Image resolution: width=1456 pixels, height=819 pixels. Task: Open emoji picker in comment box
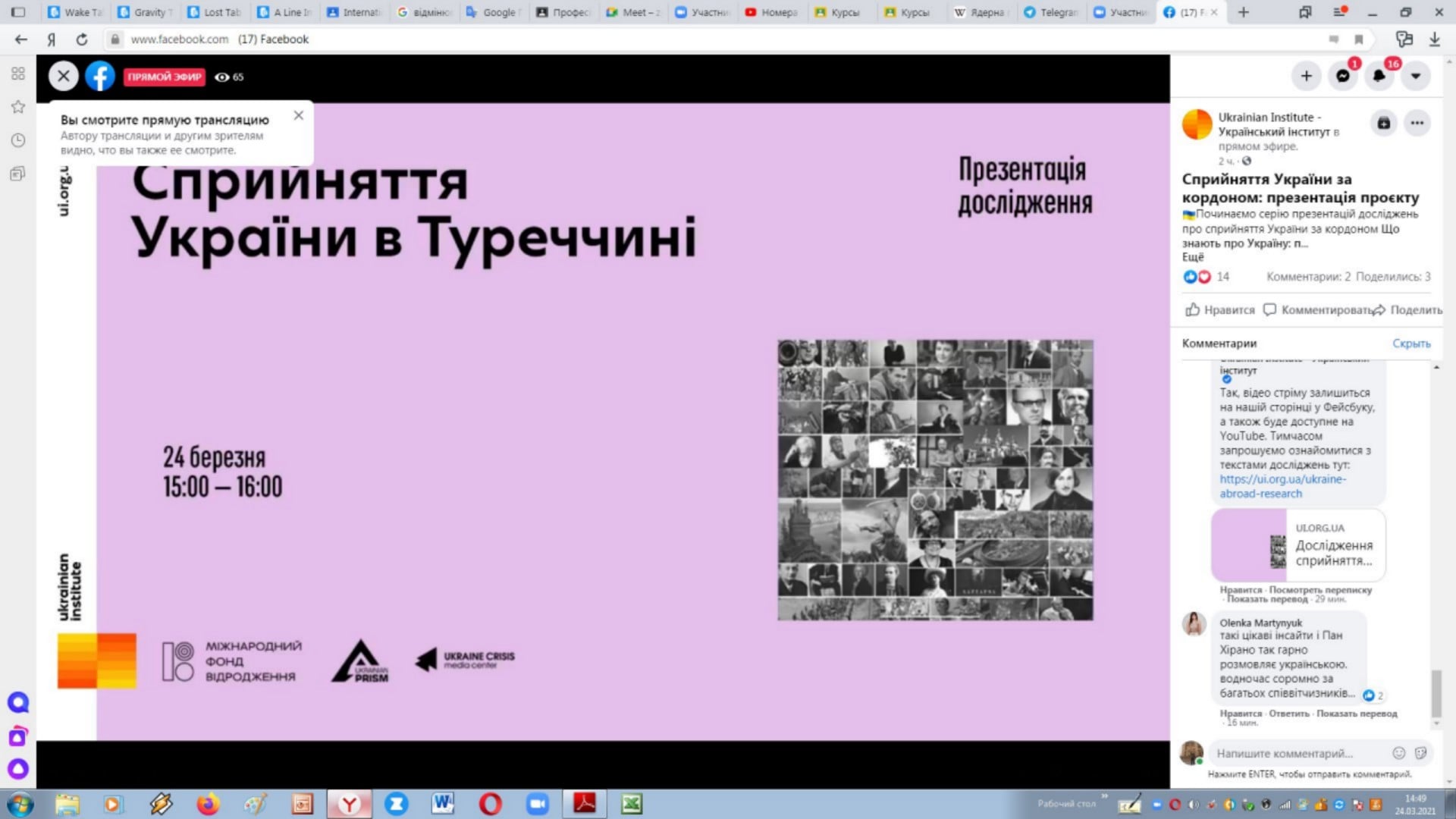tap(1399, 753)
